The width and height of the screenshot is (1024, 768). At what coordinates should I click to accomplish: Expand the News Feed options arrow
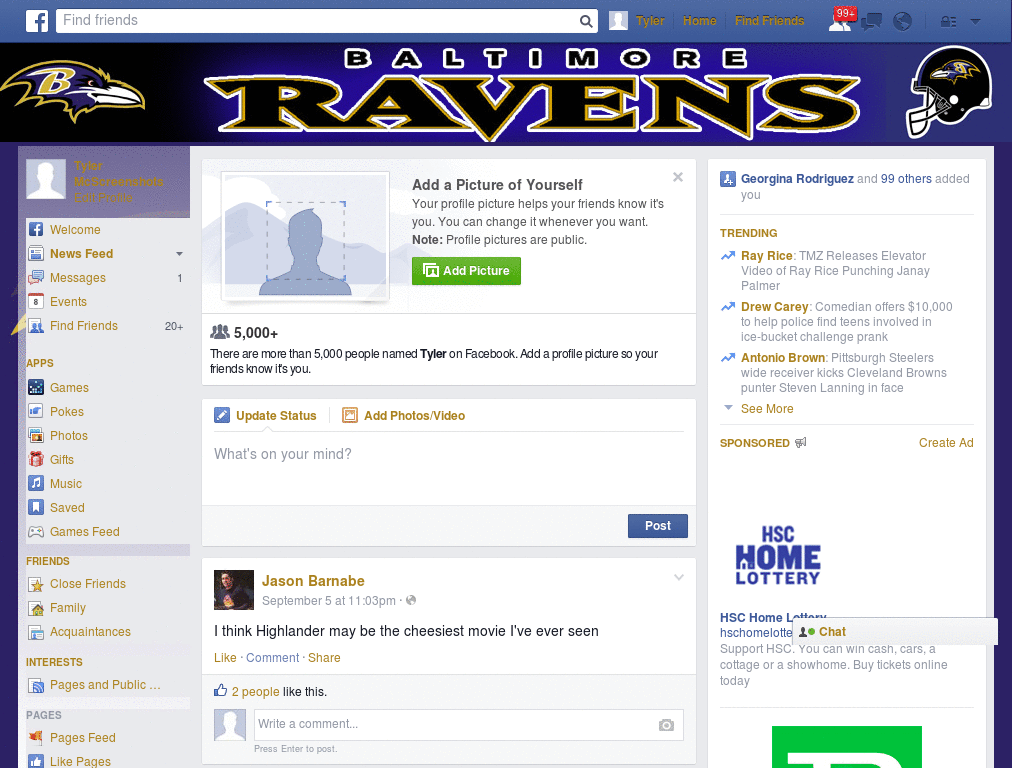(179, 253)
